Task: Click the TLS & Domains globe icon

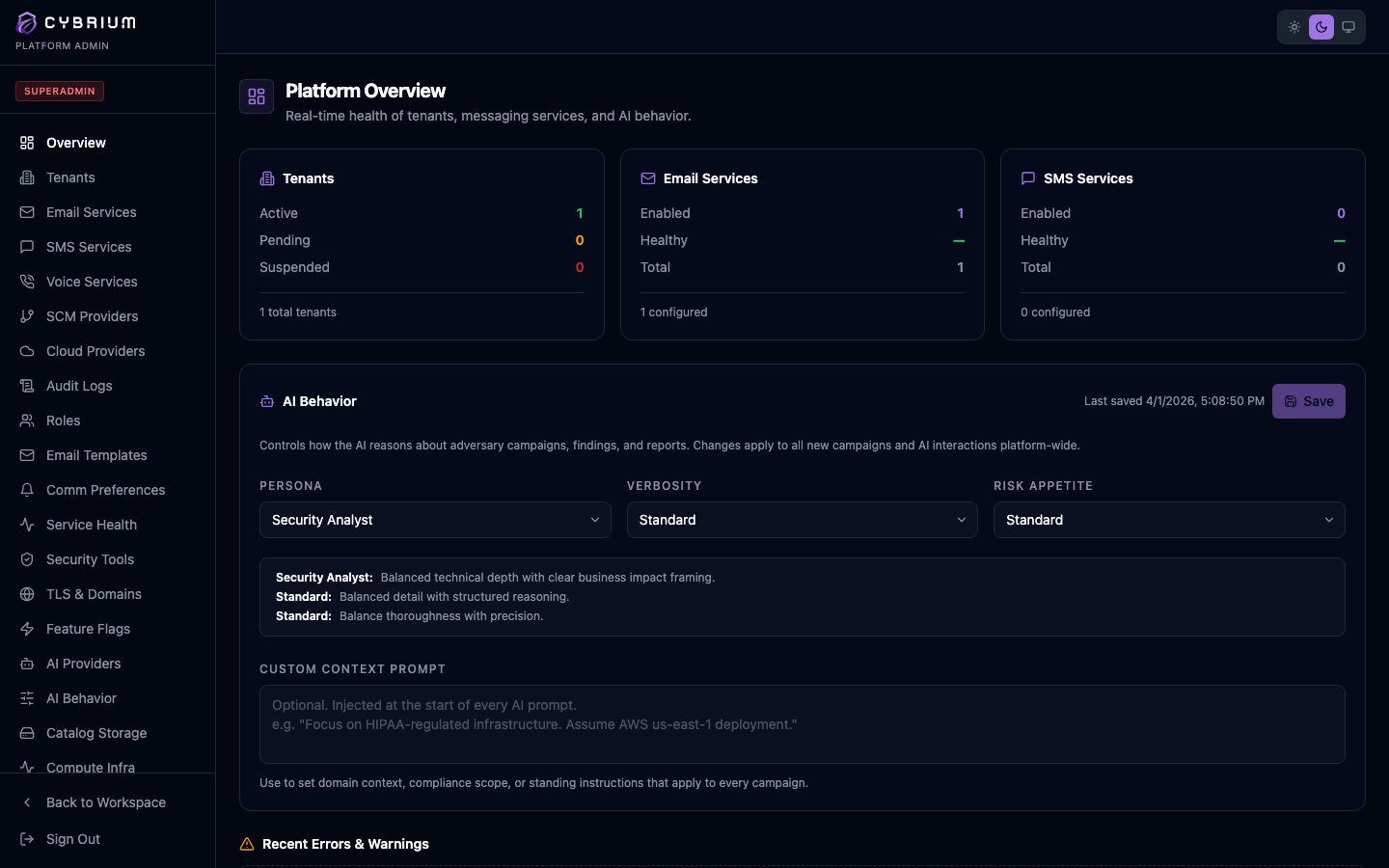Action: pyautogui.click(x=27, y=594)
